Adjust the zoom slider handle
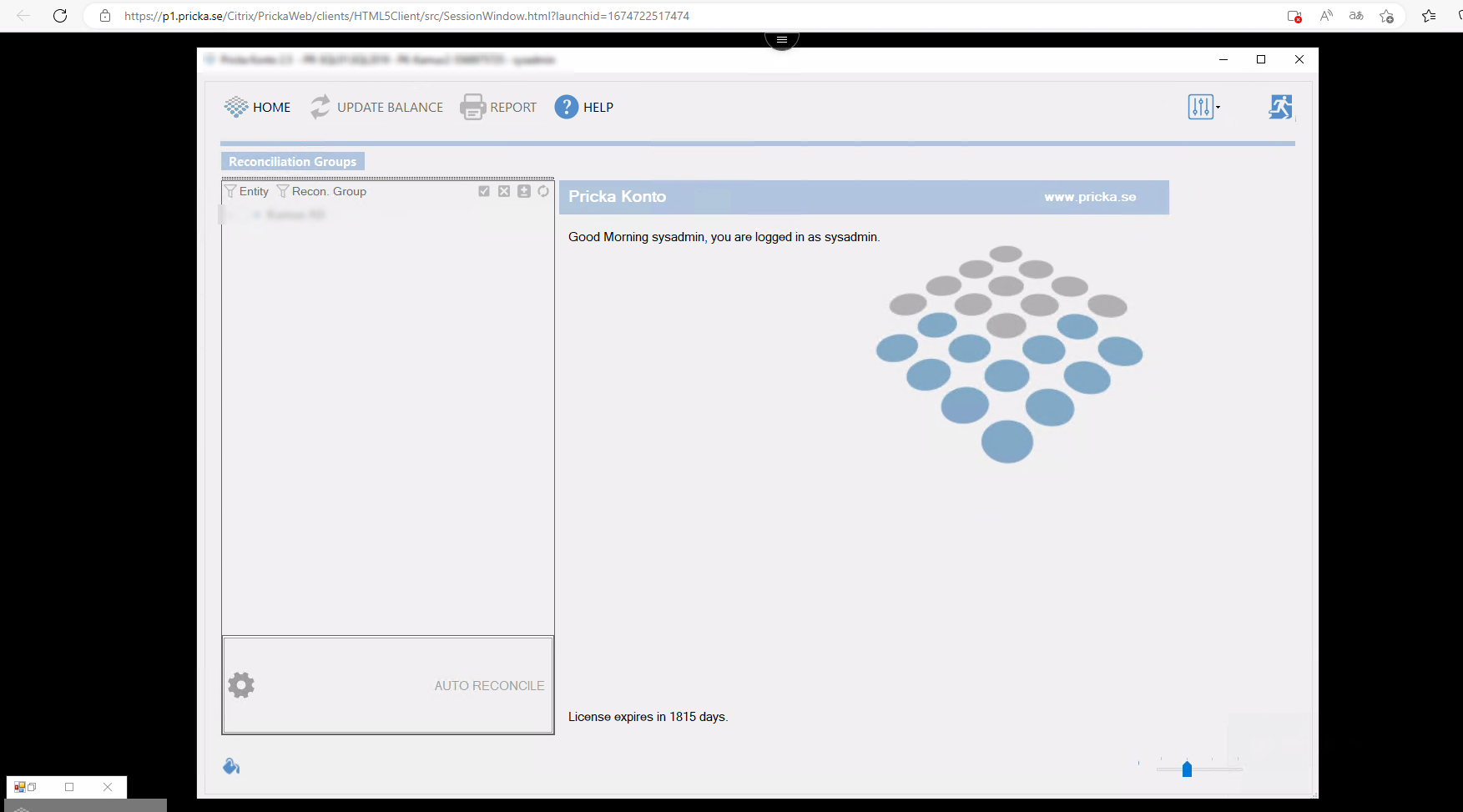This screenshot has width=1463, height=812. 1187,769
